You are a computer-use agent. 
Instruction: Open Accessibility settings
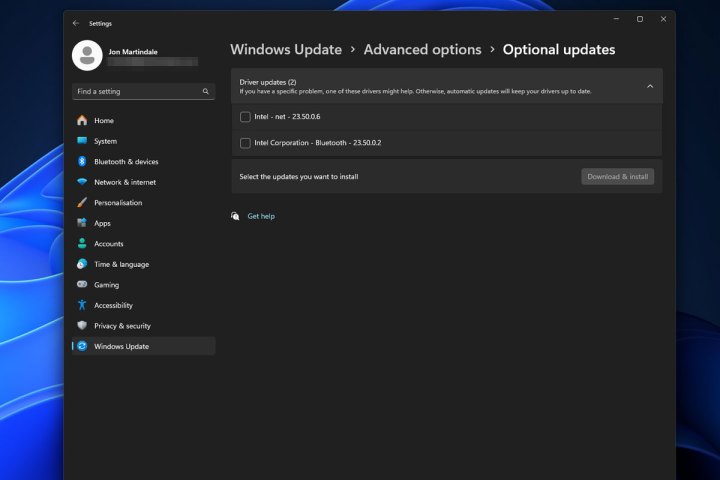[x=143, y=305]
